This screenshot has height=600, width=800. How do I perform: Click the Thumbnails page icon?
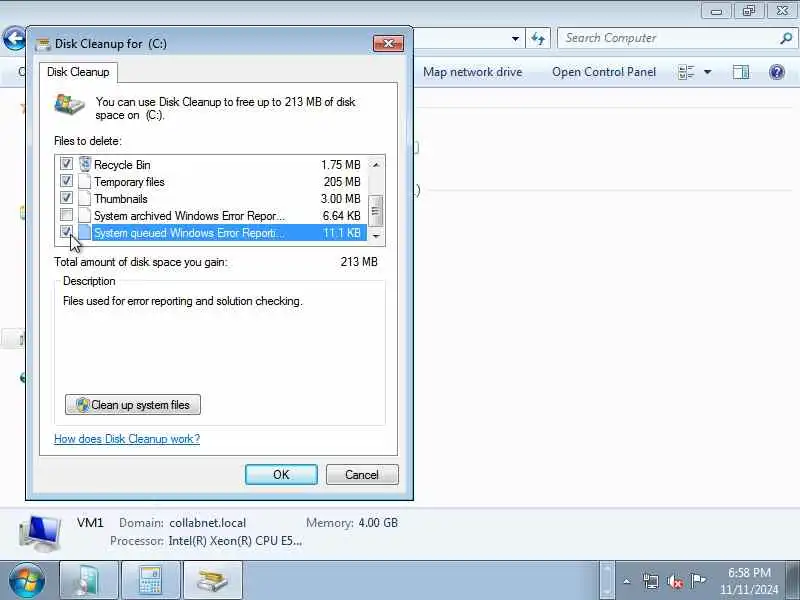[85, 198]
